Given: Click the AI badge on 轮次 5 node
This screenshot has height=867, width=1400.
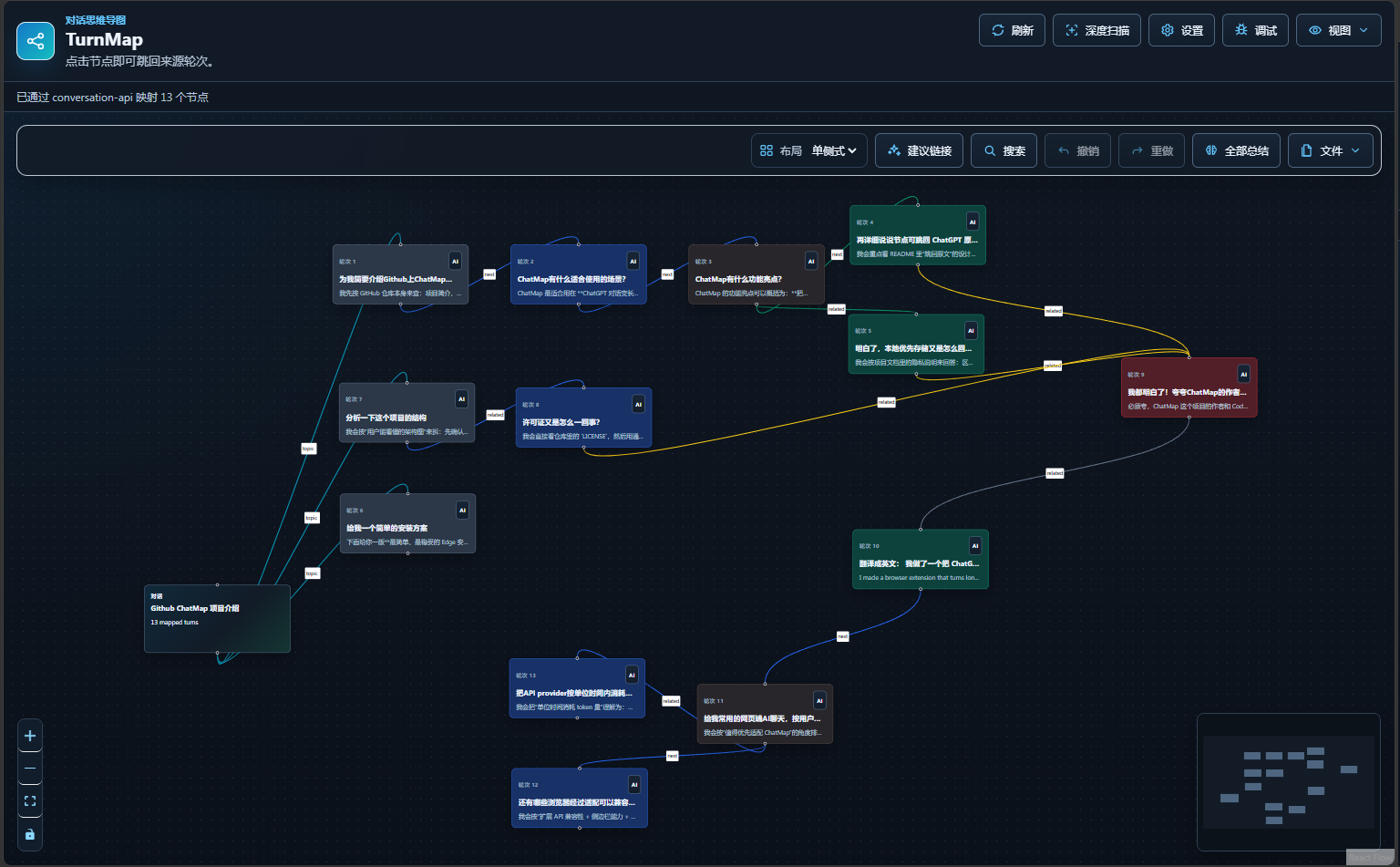Looking at the screenshot, I should pyautogui.click(x=972, y=330).
